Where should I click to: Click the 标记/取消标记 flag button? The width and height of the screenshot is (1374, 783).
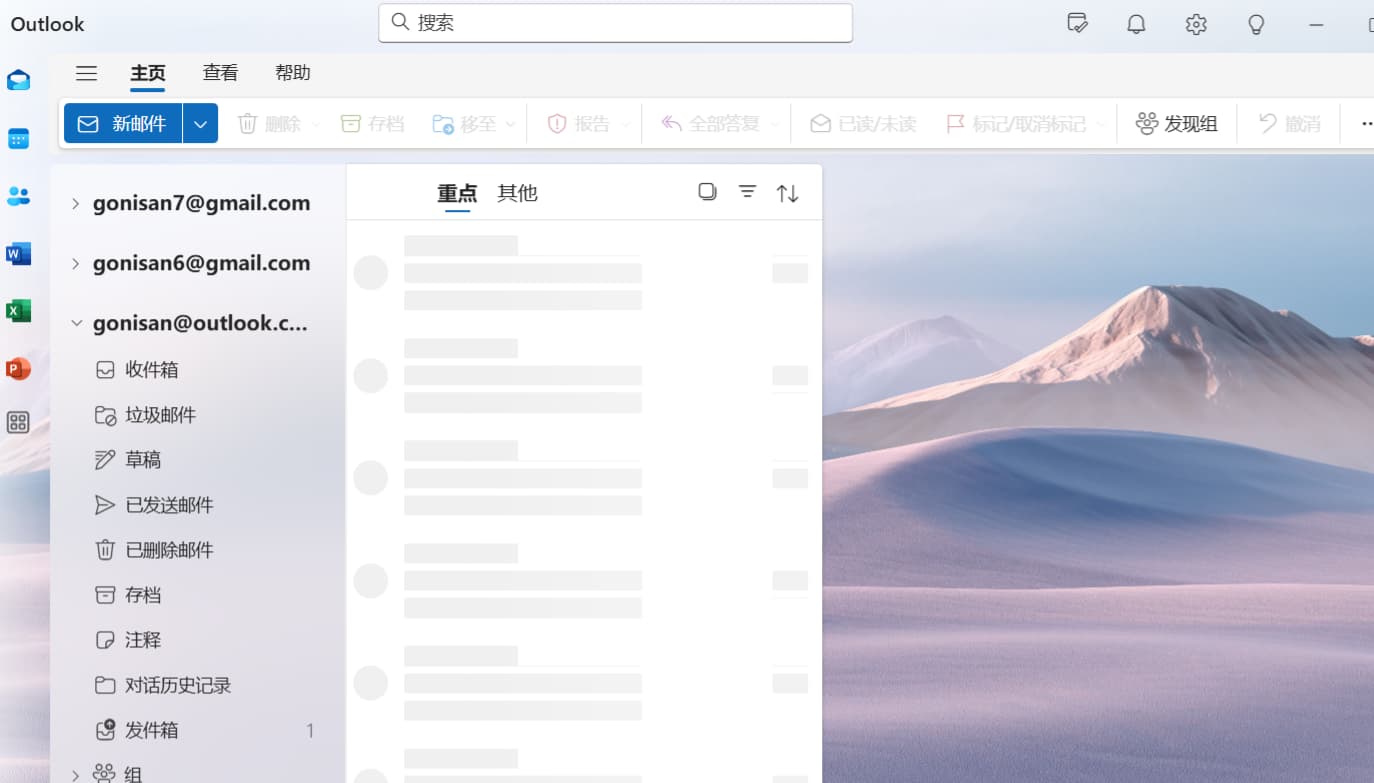click(x=1016, y=124)
